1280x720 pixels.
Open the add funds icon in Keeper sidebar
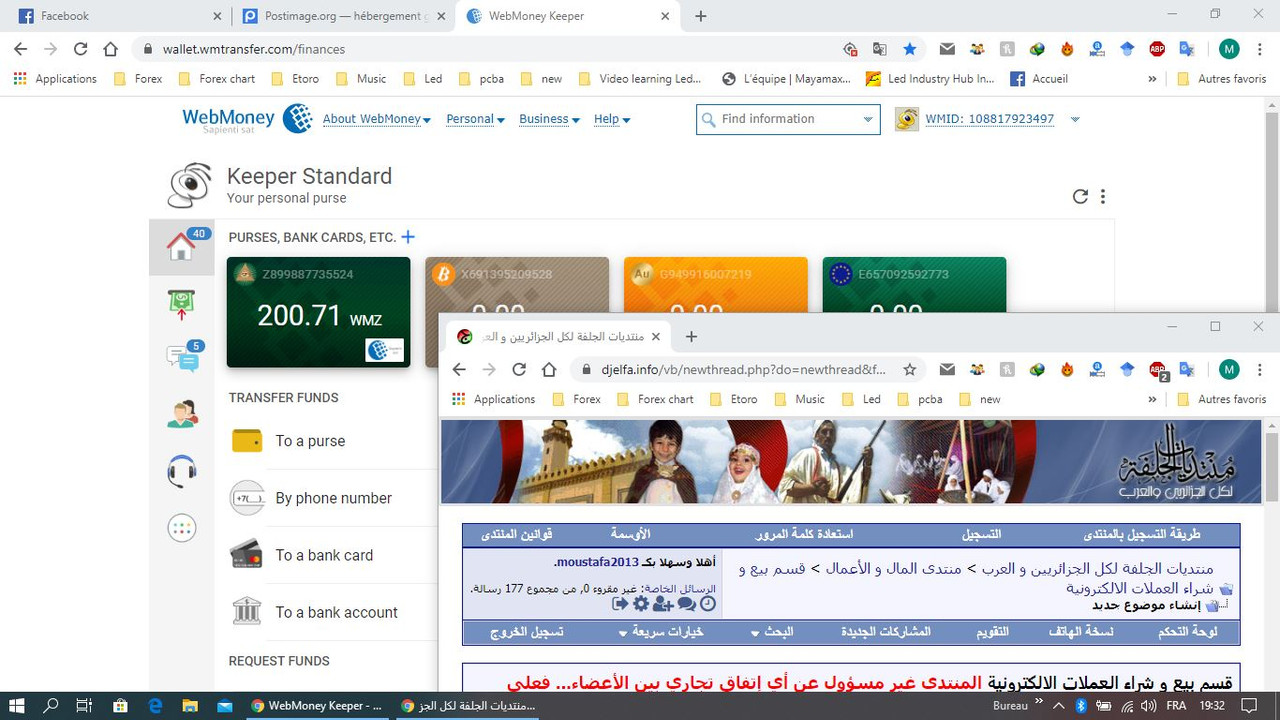(181, 305)
